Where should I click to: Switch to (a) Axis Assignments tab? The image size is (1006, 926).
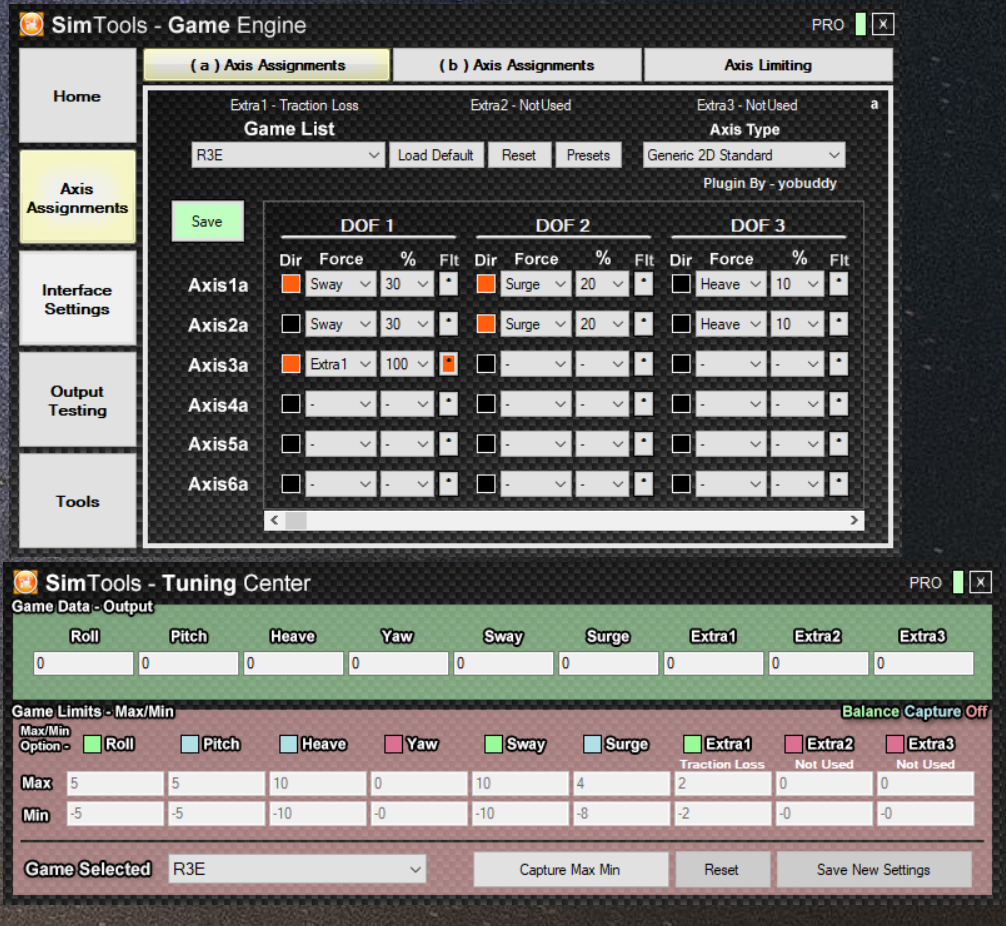coord(267,65)
